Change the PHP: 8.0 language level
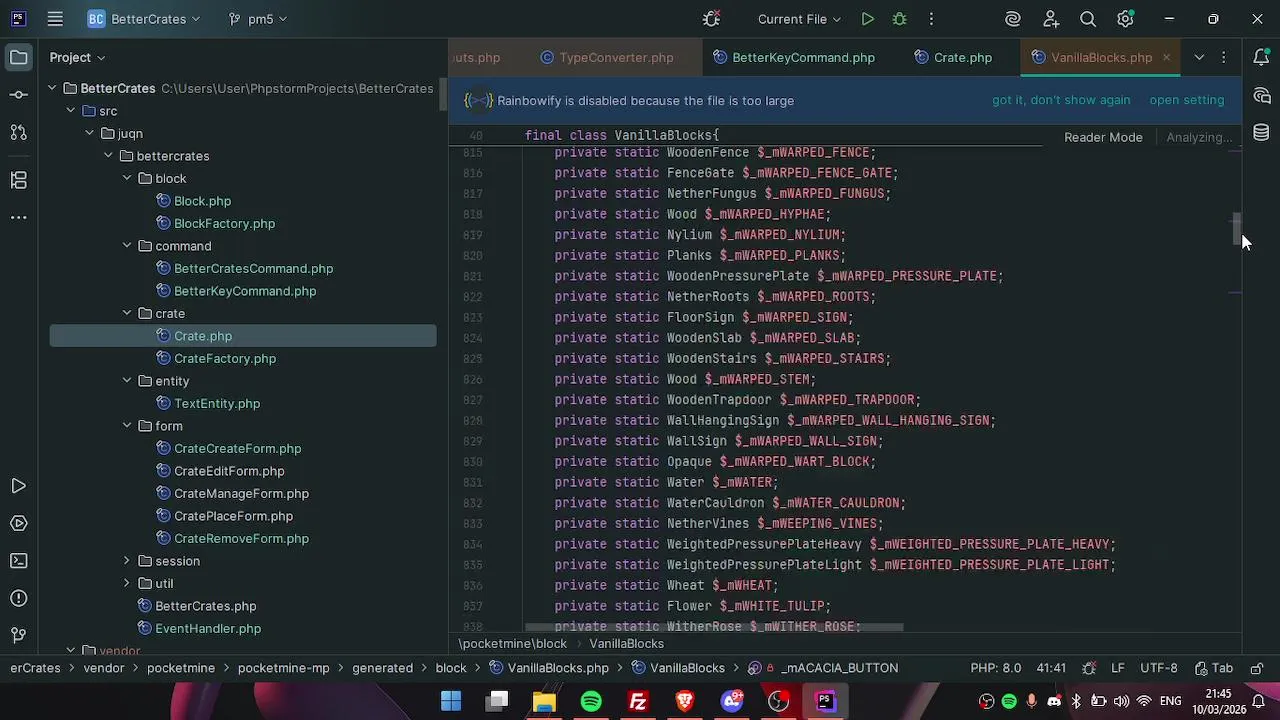This screenshot has width=1280, height=720. (x=996, y=668)
